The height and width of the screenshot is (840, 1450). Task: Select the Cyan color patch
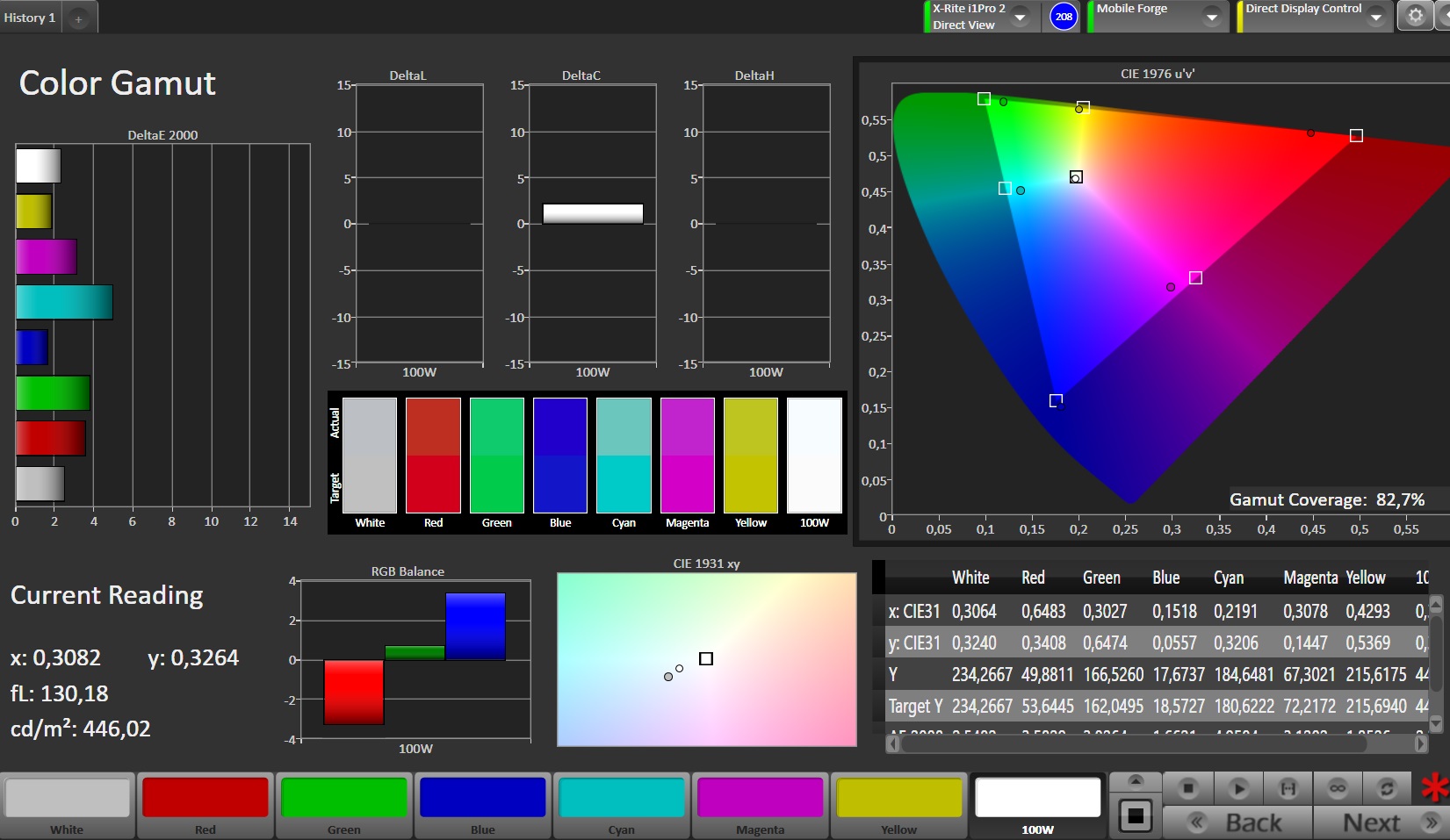point(621,805)
